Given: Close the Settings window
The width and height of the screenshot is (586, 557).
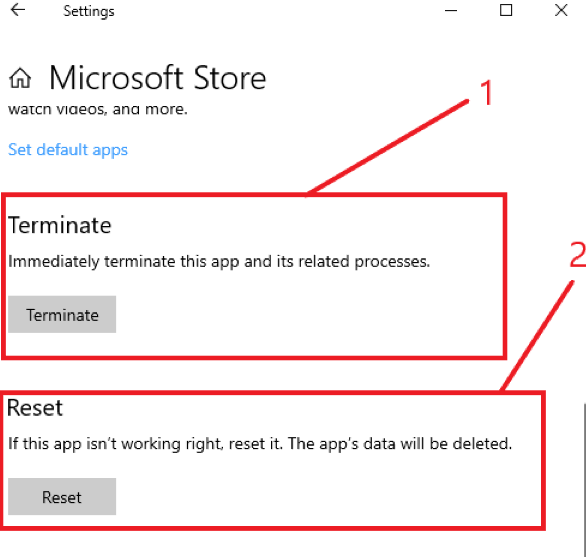Looking at the screenshot, I should tap(561, 10).
